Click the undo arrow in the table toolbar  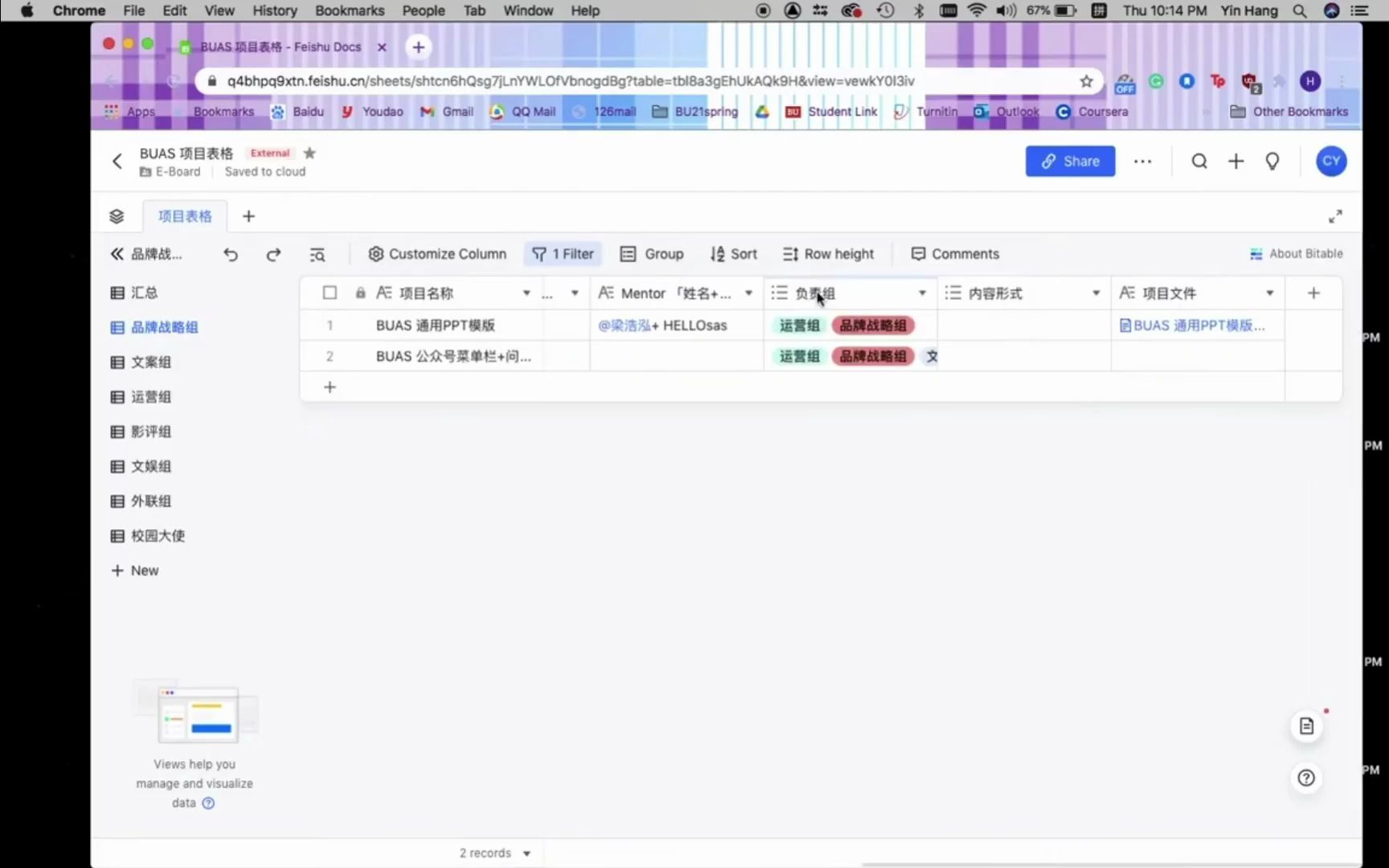[x=231, y=254]
